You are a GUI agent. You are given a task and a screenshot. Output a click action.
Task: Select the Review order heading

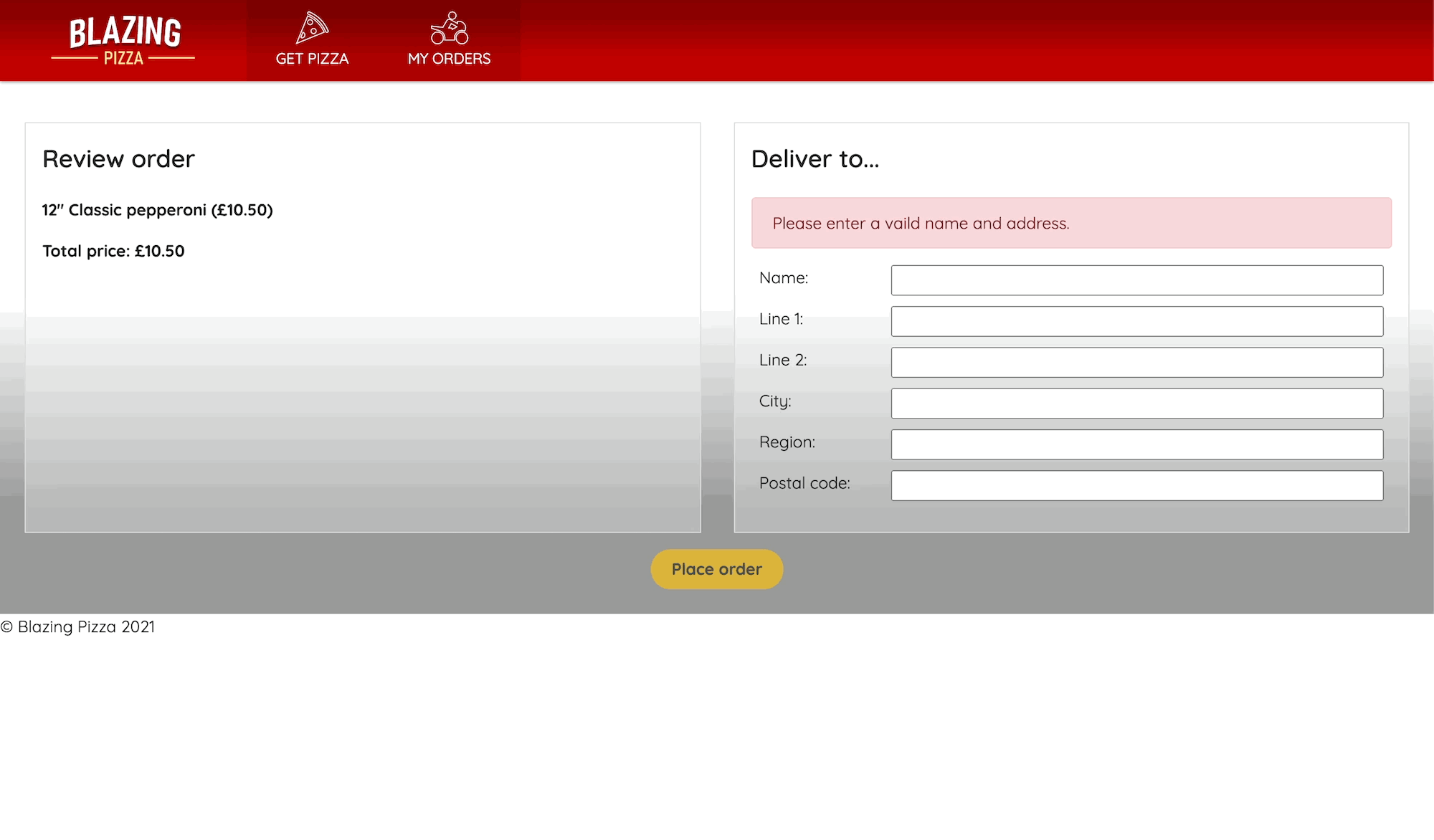coord(118,158)
